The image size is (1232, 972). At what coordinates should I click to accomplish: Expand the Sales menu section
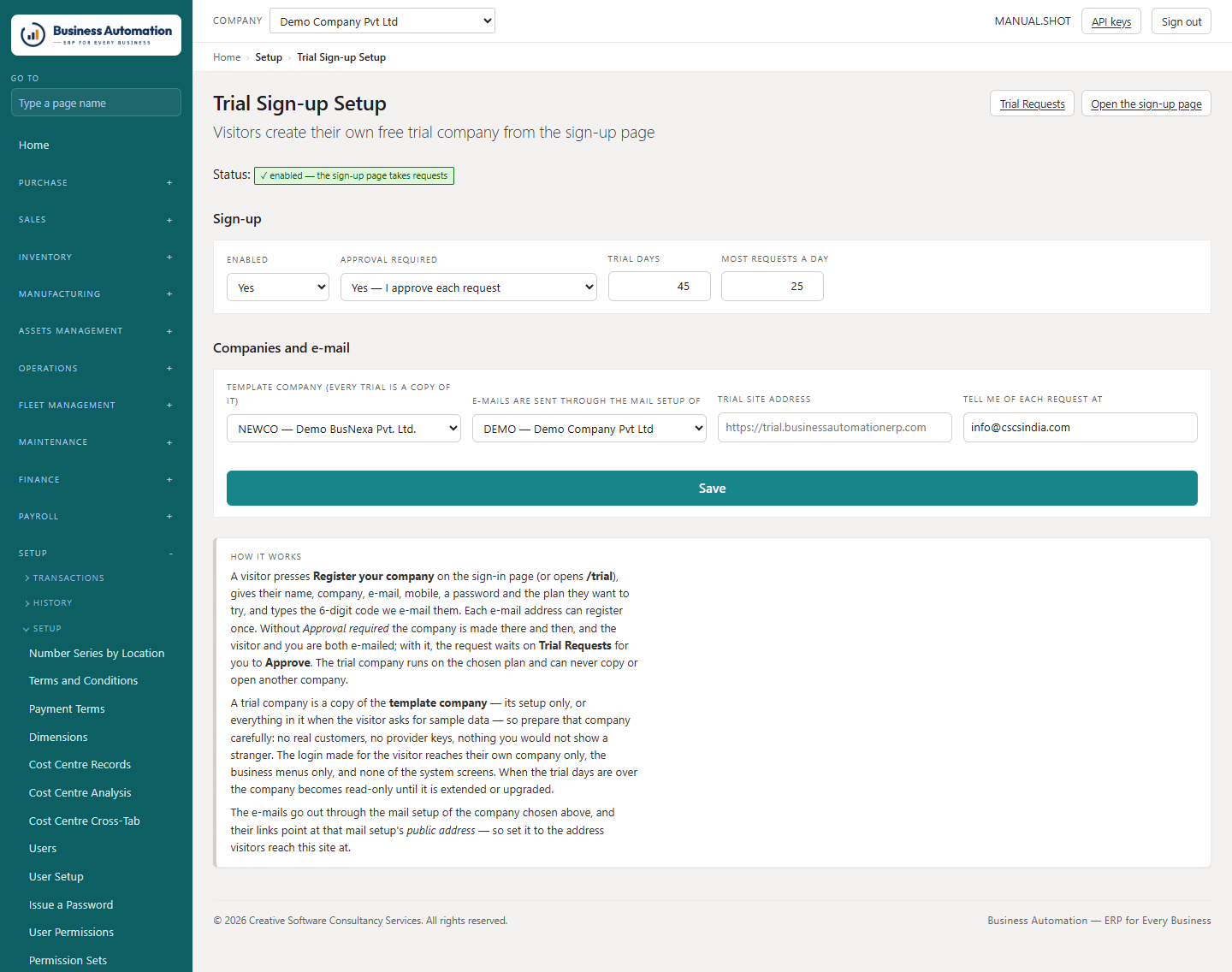point(96,220)
